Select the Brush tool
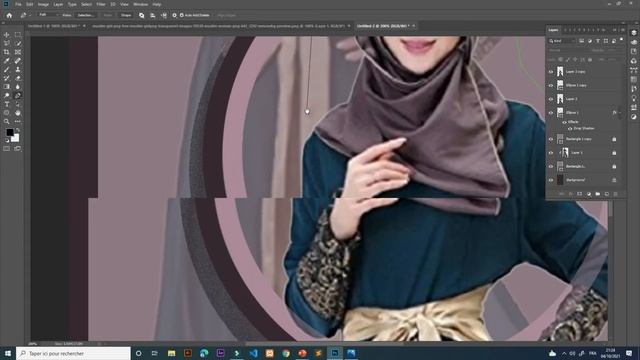 point(7,69)
